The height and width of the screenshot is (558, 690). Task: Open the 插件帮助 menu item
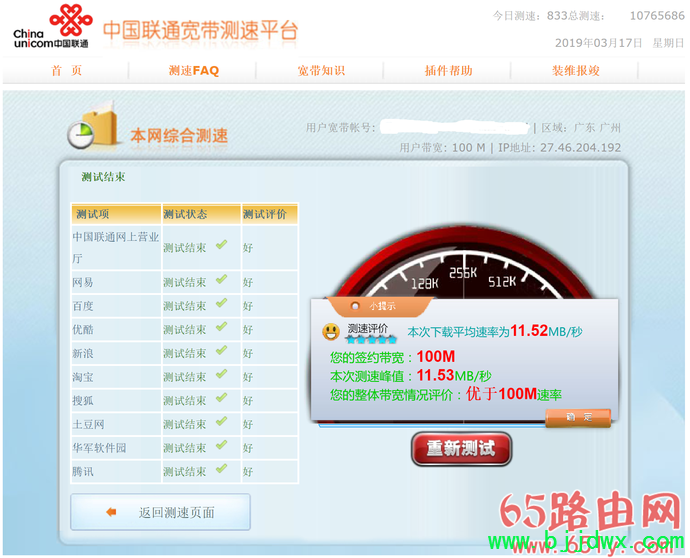coord(448,70)
